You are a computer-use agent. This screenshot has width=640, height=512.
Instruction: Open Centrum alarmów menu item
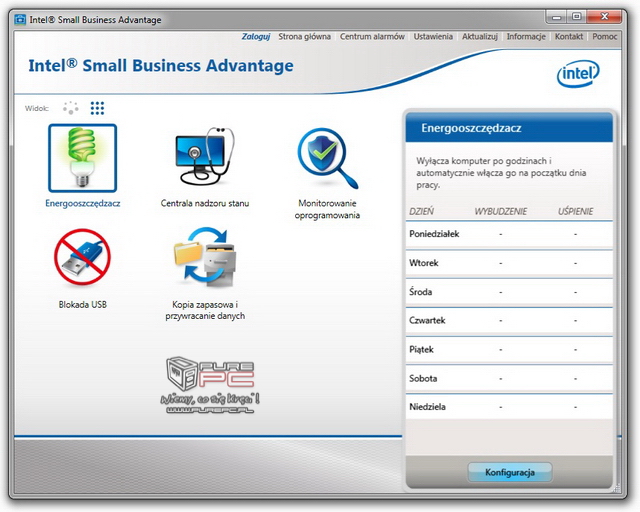tap(372, 37)
